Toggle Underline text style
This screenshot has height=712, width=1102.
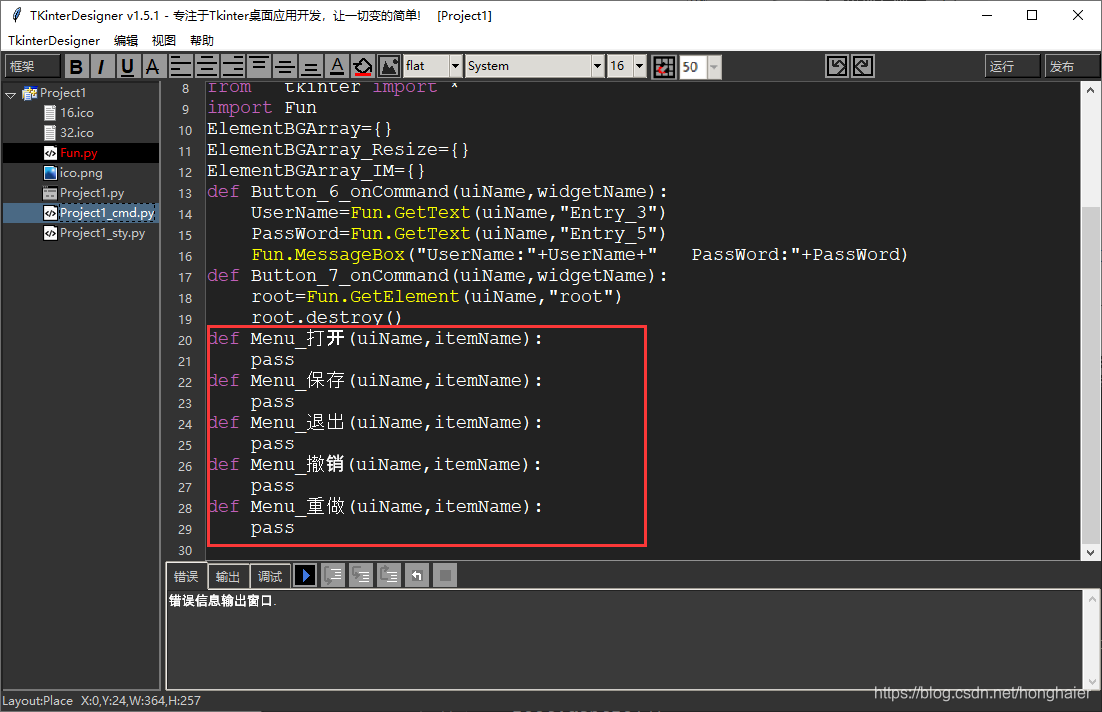(127, 67)
